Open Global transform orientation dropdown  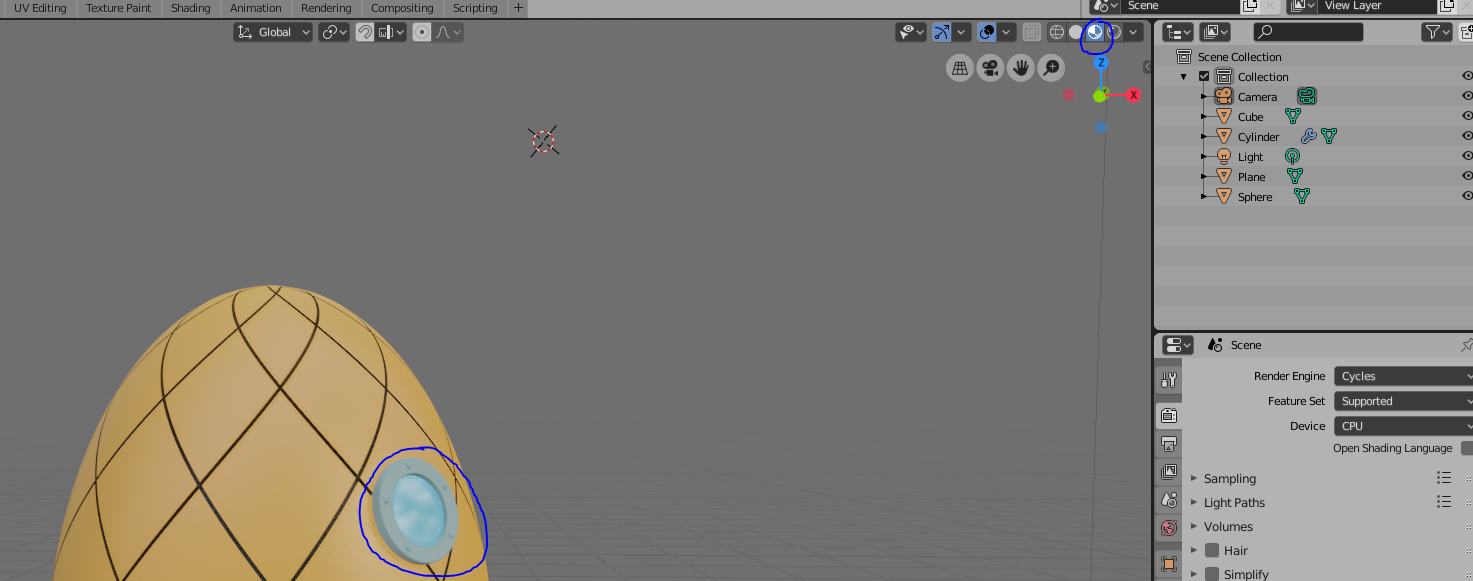point(273,32)
